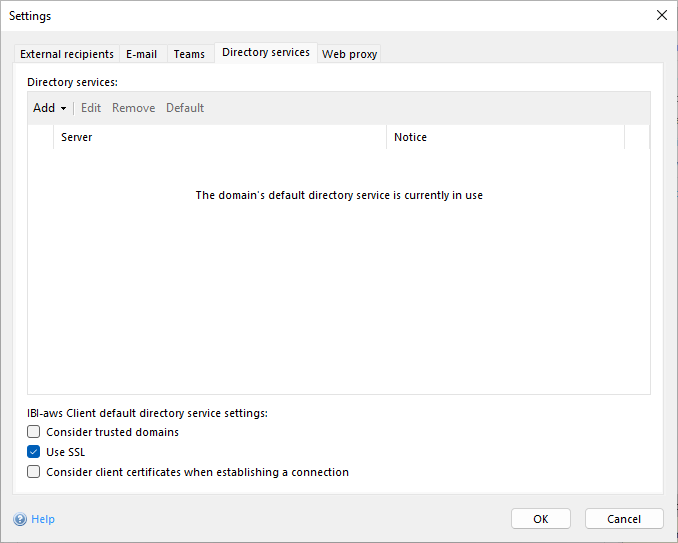Image resolution: width=678 pixels, height=543 pixels.
Task: Select the Directory services tab
Action: pos(265,52)
